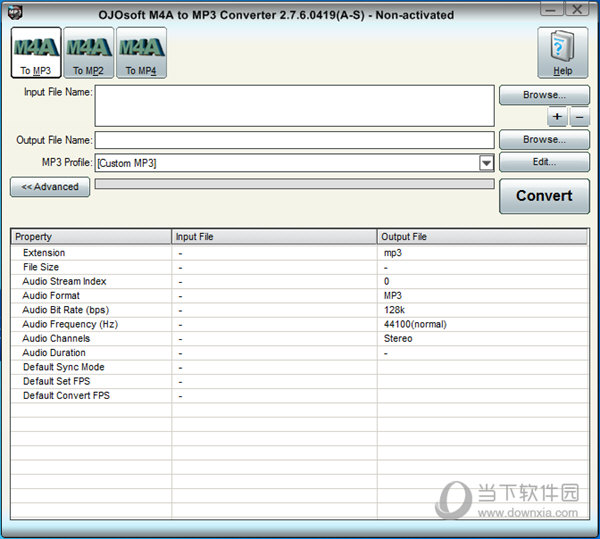Collapse the panel with << Advanced button

click(x=50, y=187)
